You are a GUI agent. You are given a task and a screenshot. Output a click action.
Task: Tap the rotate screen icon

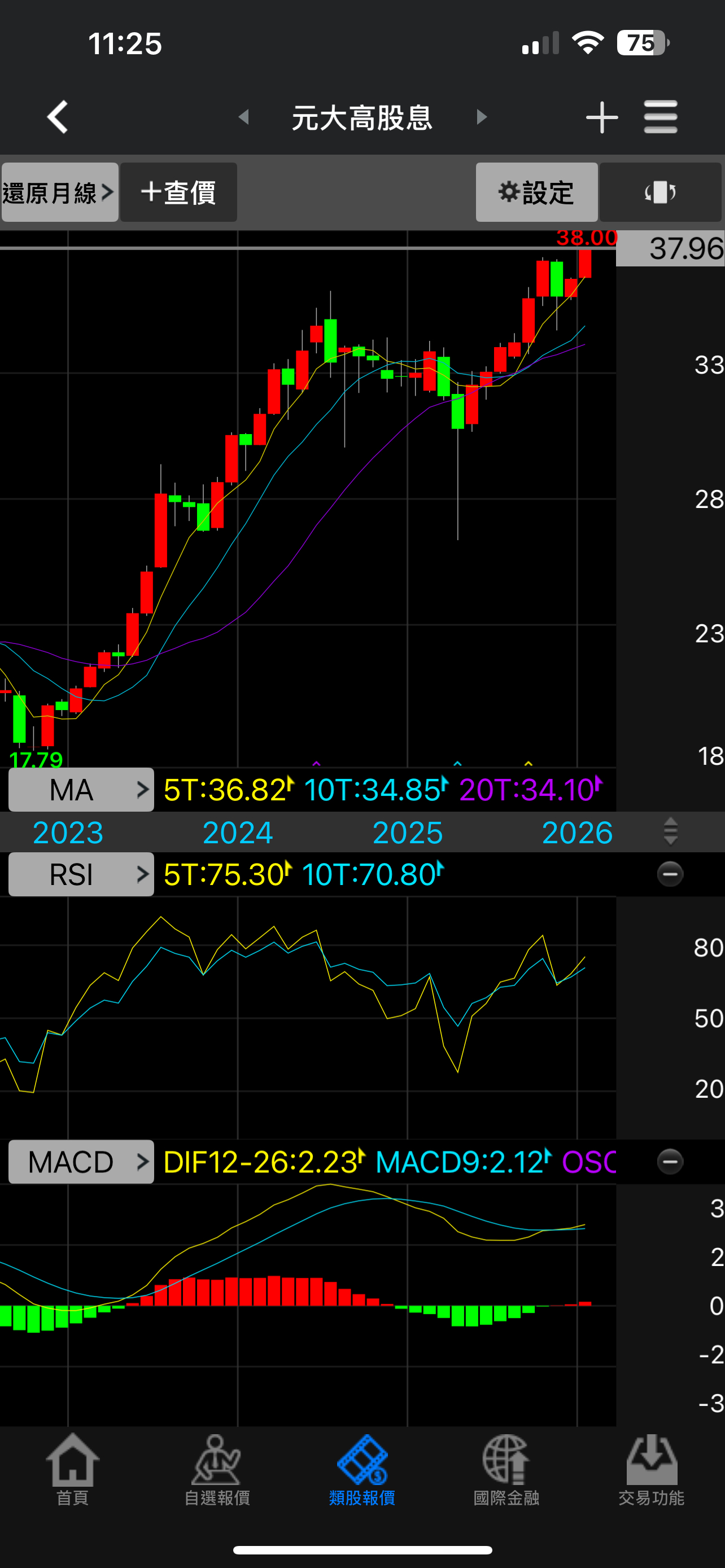click(661, 192)
